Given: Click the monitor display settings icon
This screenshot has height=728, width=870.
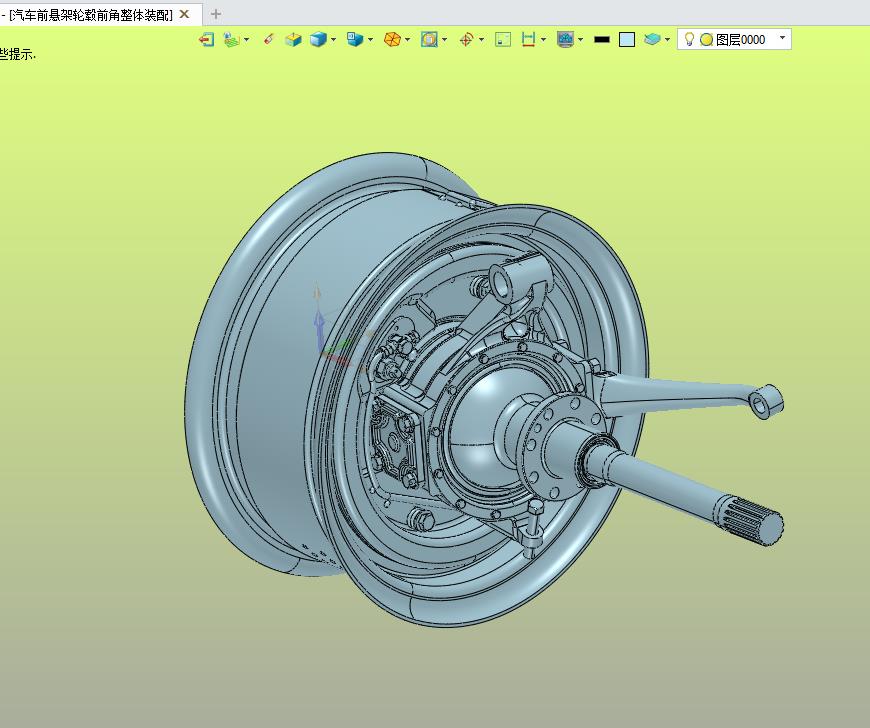Looking at the screenshot, I should pyautogui.click(x=565, y=39).
